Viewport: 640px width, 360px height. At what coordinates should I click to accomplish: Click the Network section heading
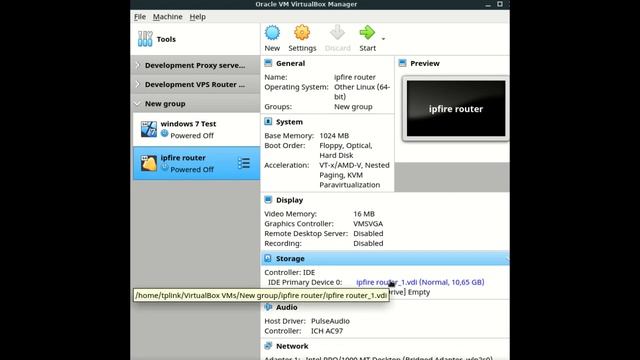[x=292, y=346]
